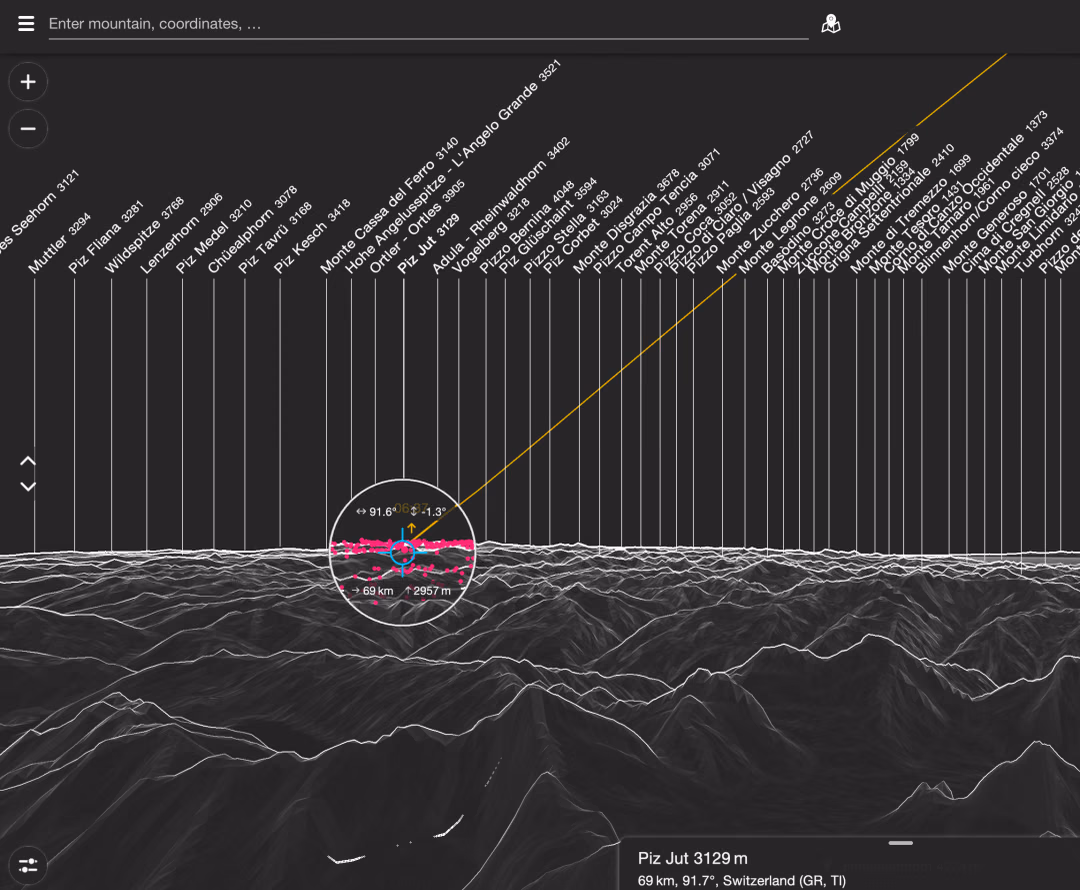The height and width of the screenshot is (890, 1080).
Task: Click the 91.6° azimuth readout in viewfinder
Action: [x=376, y=512]
